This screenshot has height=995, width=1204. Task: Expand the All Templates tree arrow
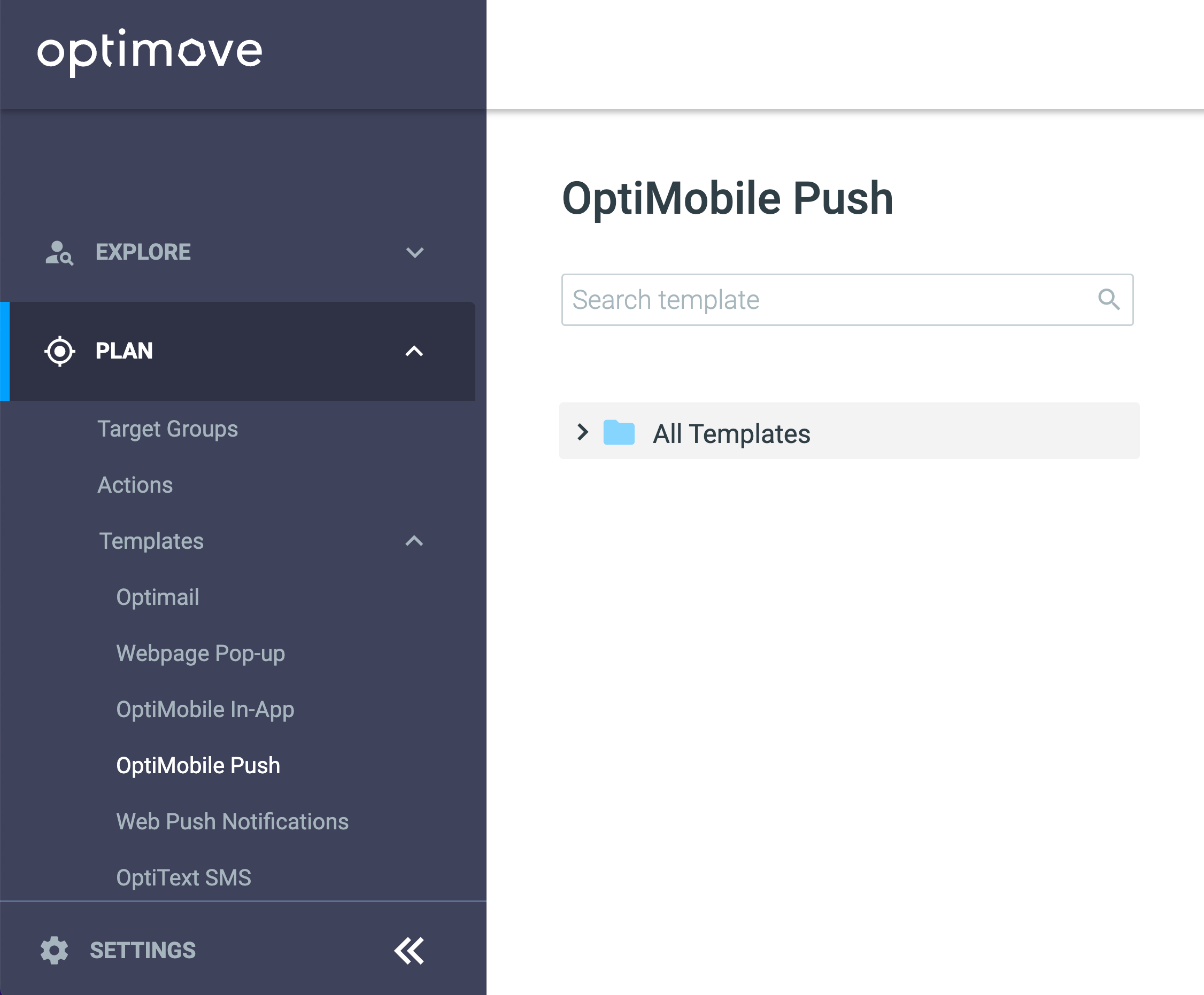point(583,432)
